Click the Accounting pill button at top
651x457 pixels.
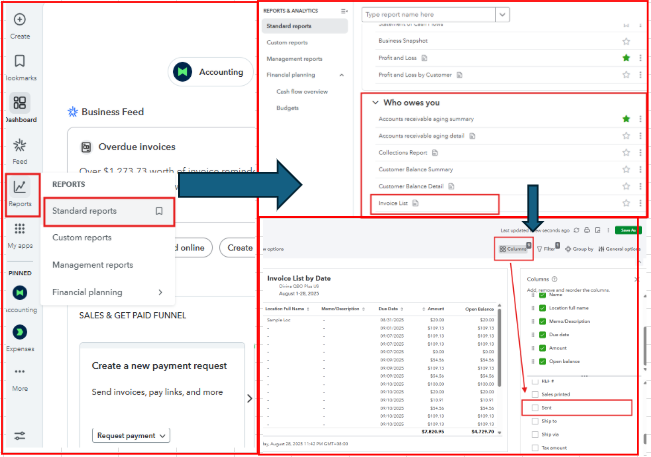[211, 72]
